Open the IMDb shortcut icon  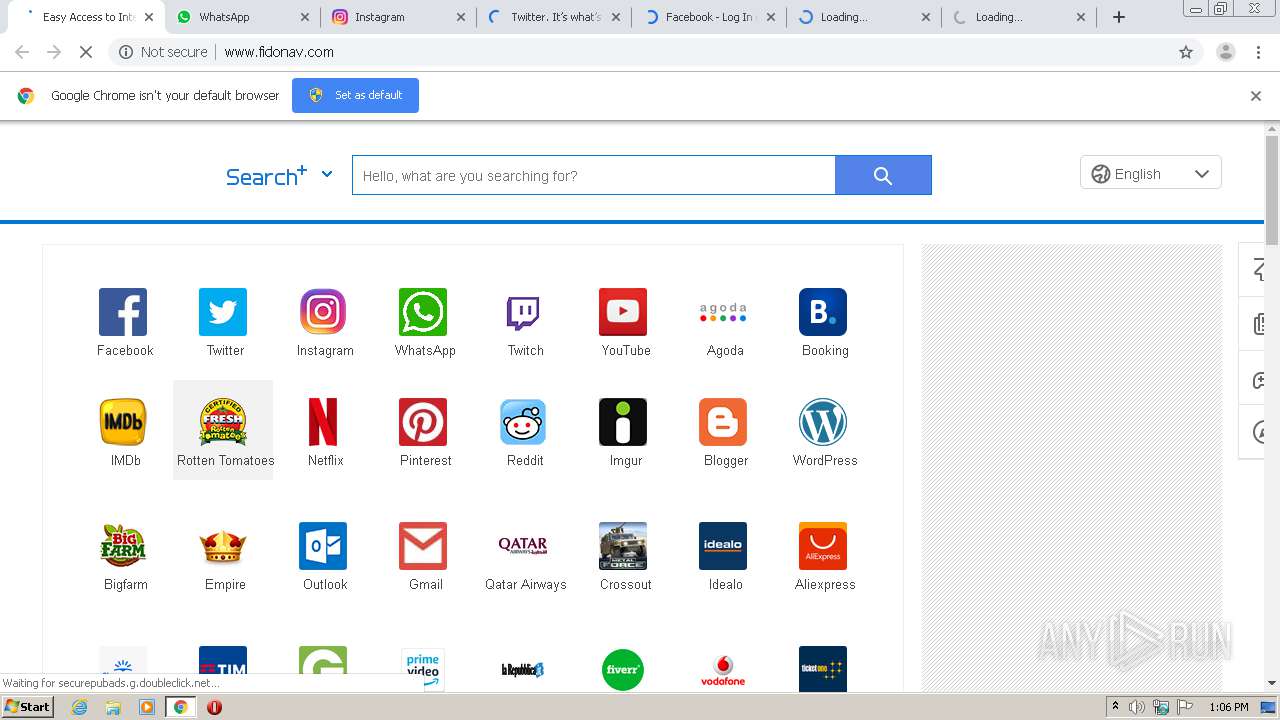coord(123,422)
